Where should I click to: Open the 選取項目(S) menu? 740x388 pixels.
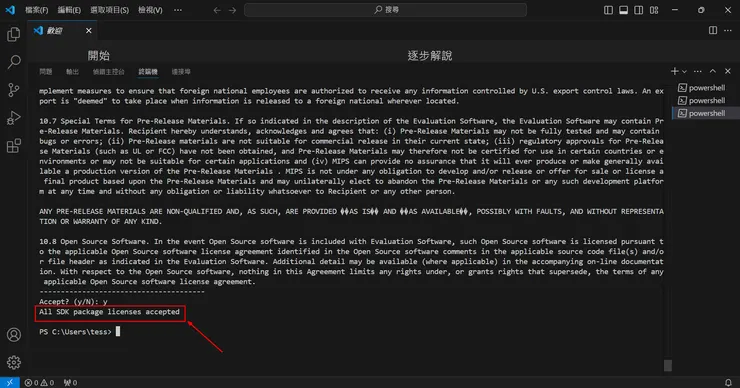coord(109,10)
